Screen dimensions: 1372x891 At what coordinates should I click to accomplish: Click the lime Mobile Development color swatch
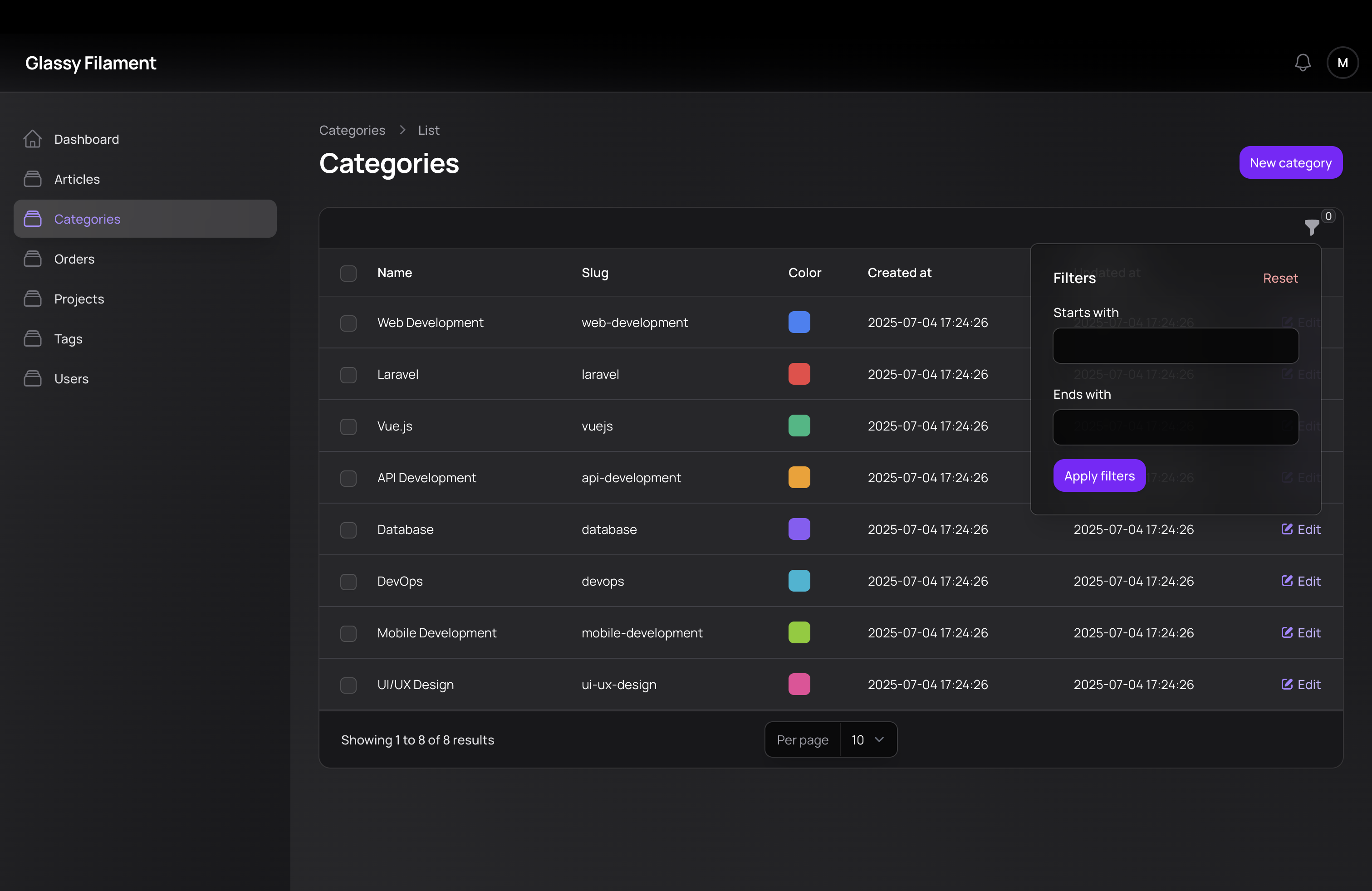[799, 632]
